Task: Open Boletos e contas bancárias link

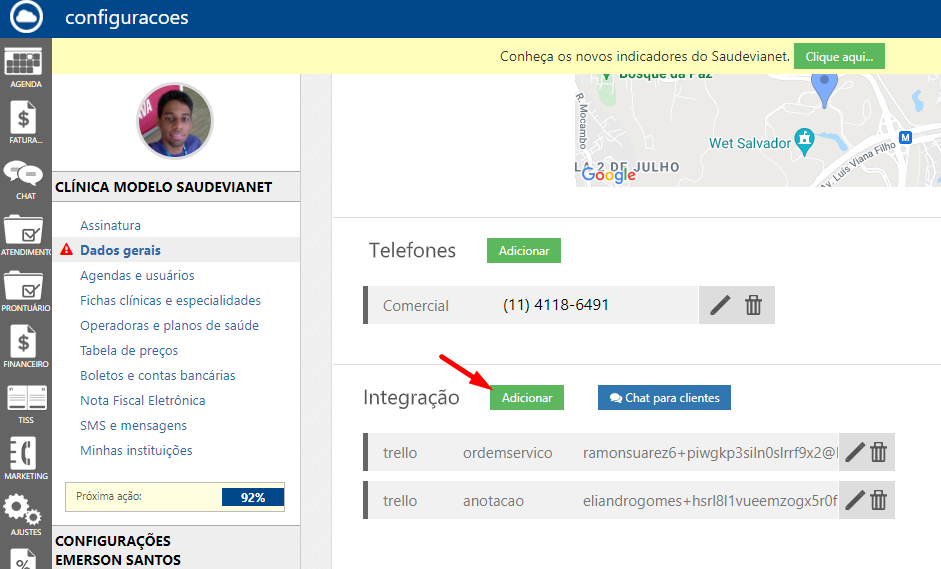Action: (158, 375)
